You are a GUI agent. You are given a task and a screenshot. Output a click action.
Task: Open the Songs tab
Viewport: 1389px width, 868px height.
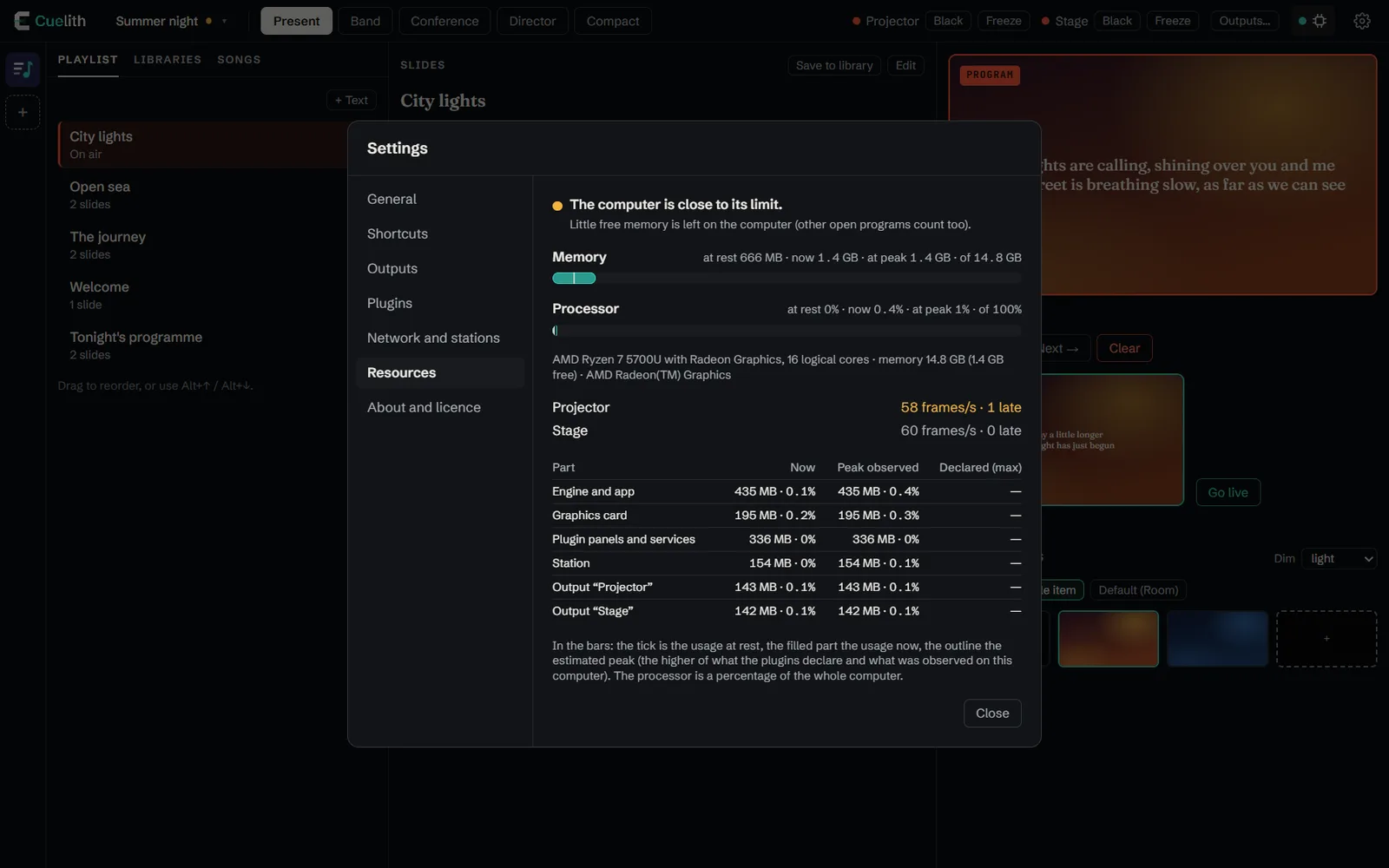(x=239, y=60)
